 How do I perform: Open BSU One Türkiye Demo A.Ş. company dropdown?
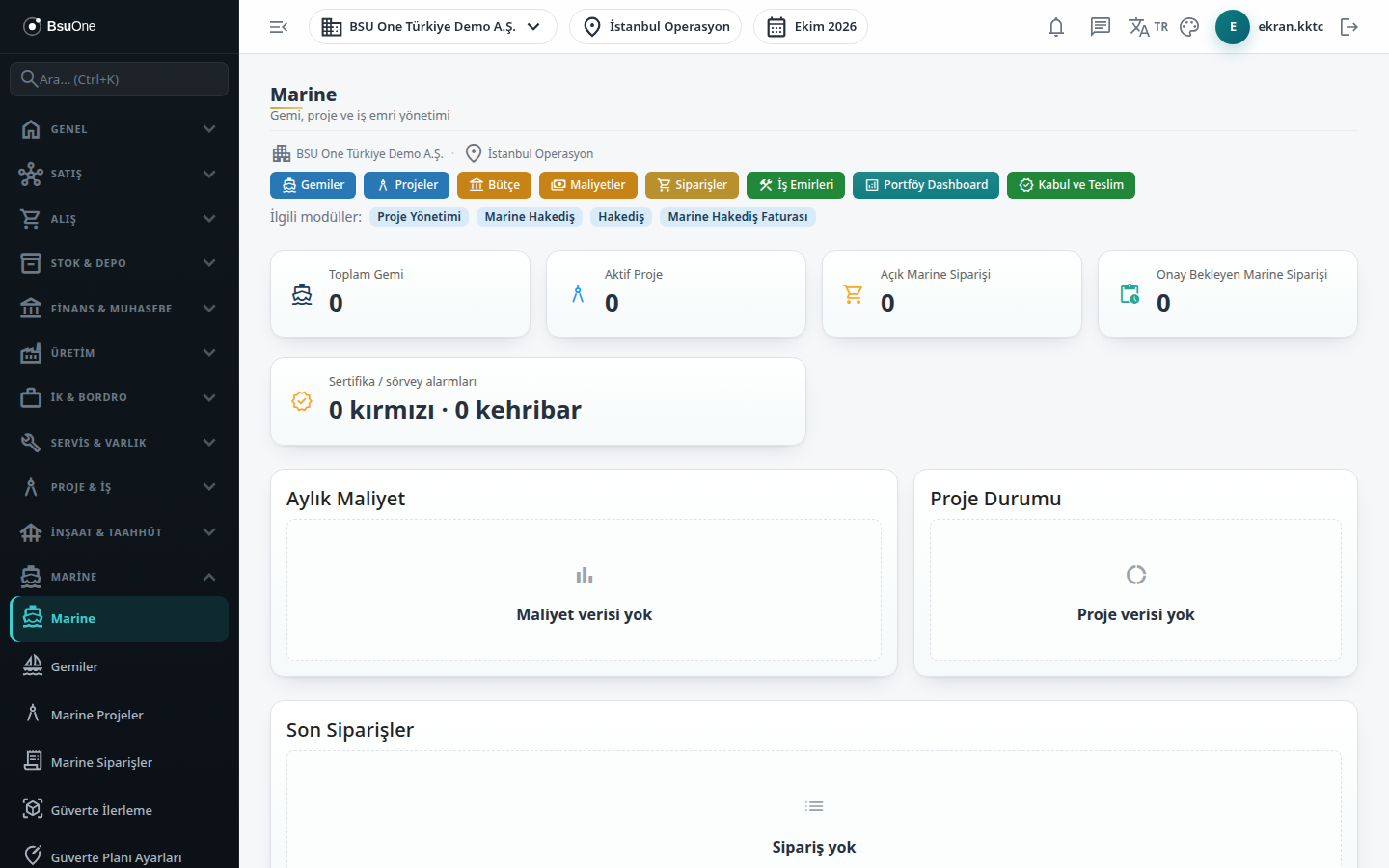(x=432, y=27)
